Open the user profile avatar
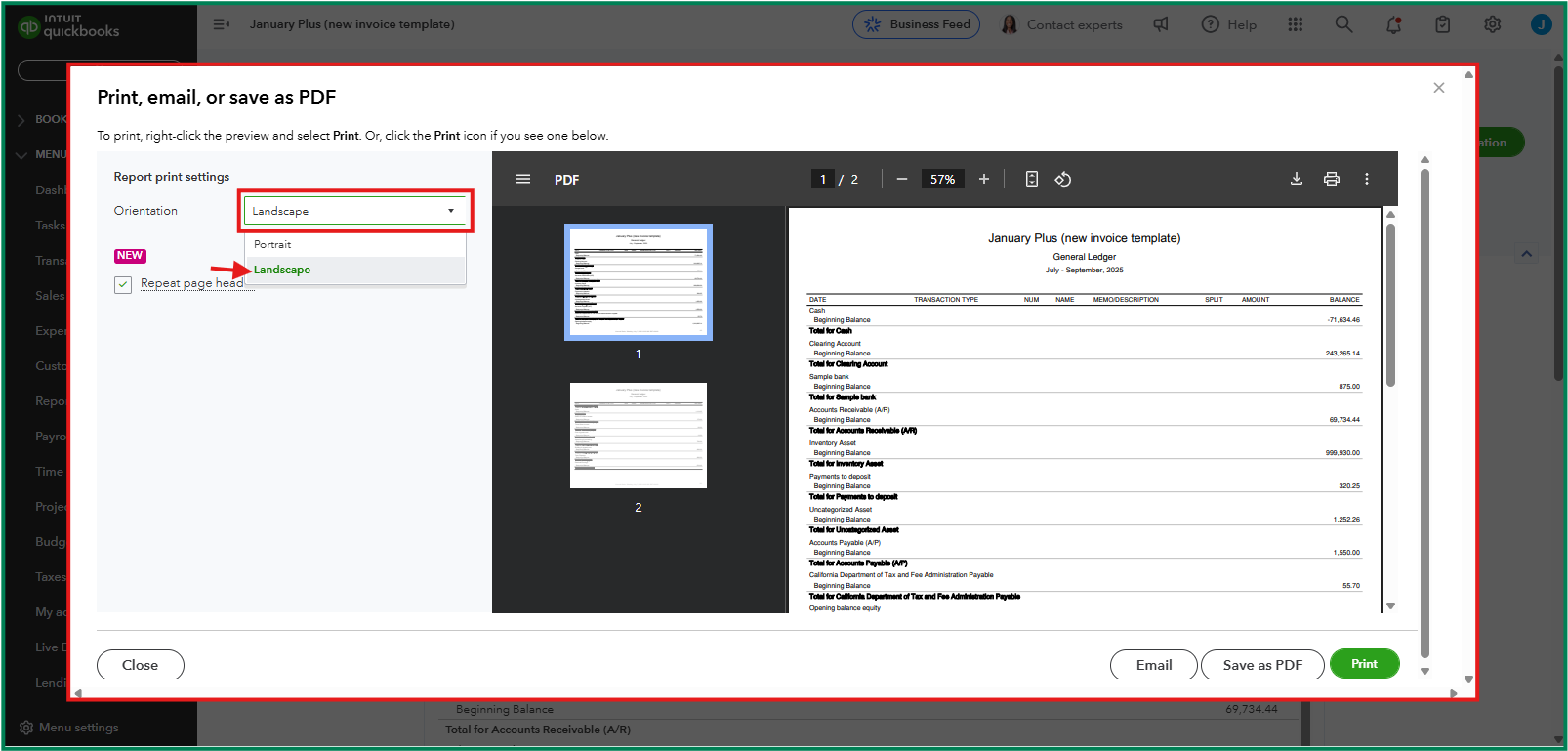 point(1542,24)
